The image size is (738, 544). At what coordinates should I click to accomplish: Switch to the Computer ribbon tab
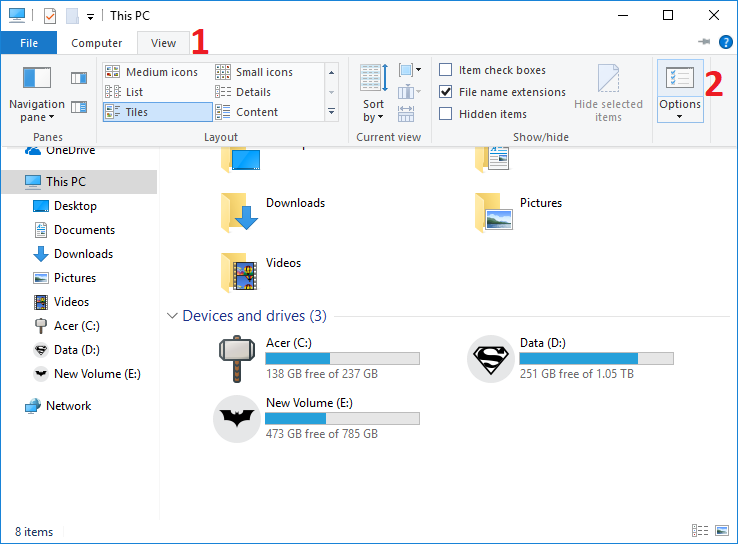97,43
